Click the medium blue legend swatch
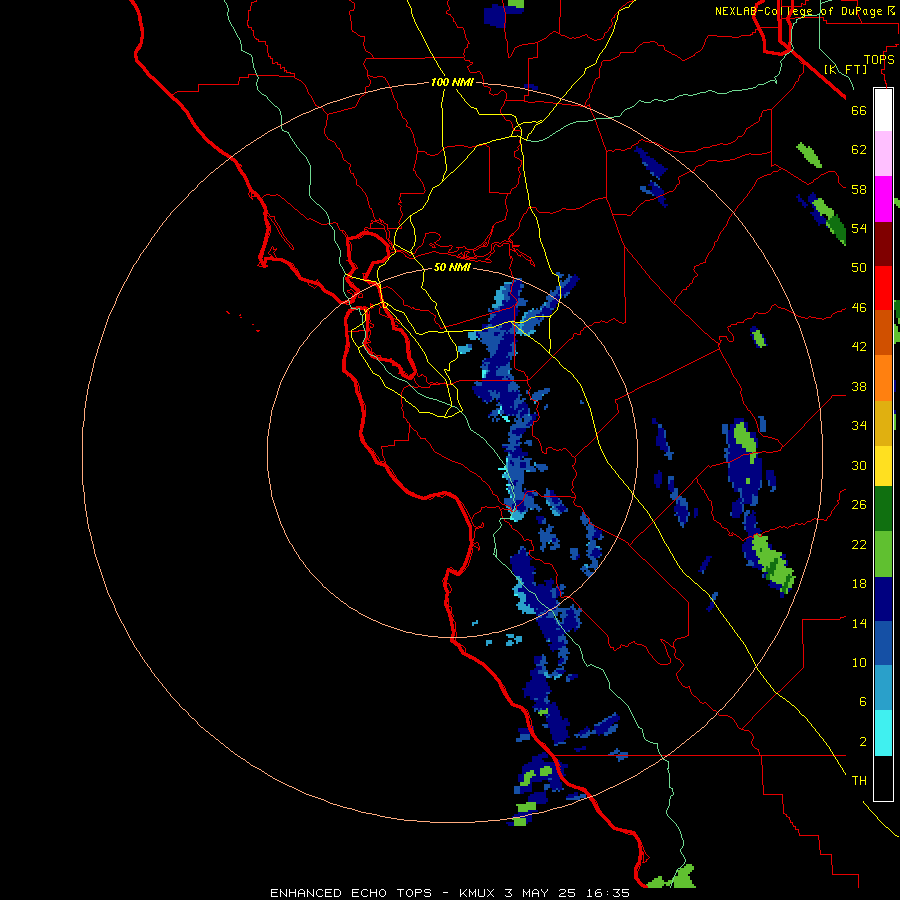 (x=883, y=643)
